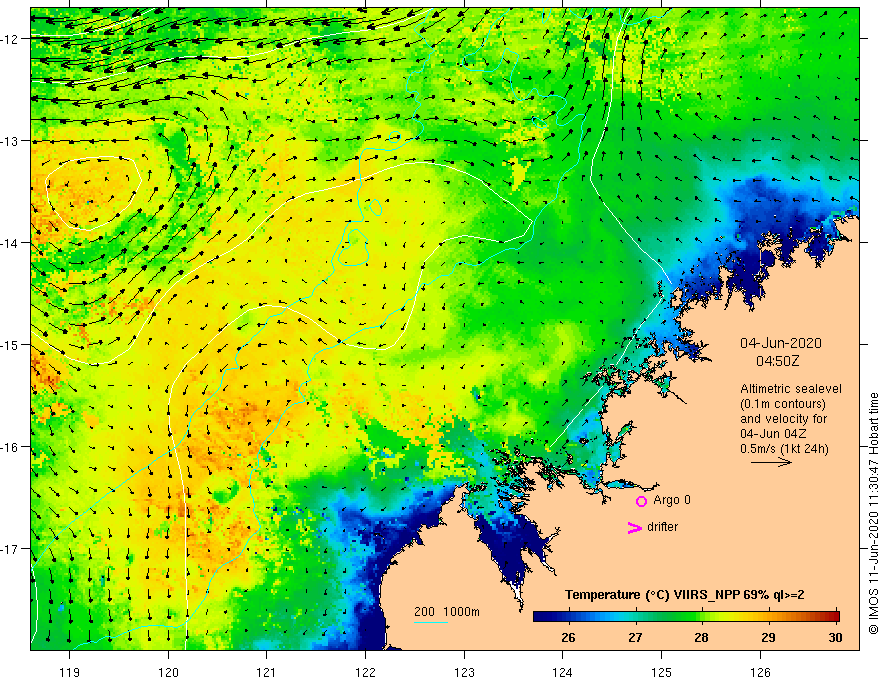880x680 pixels.
Task: Click the 28 tick label on colorbar
Action: click(702, 637)
